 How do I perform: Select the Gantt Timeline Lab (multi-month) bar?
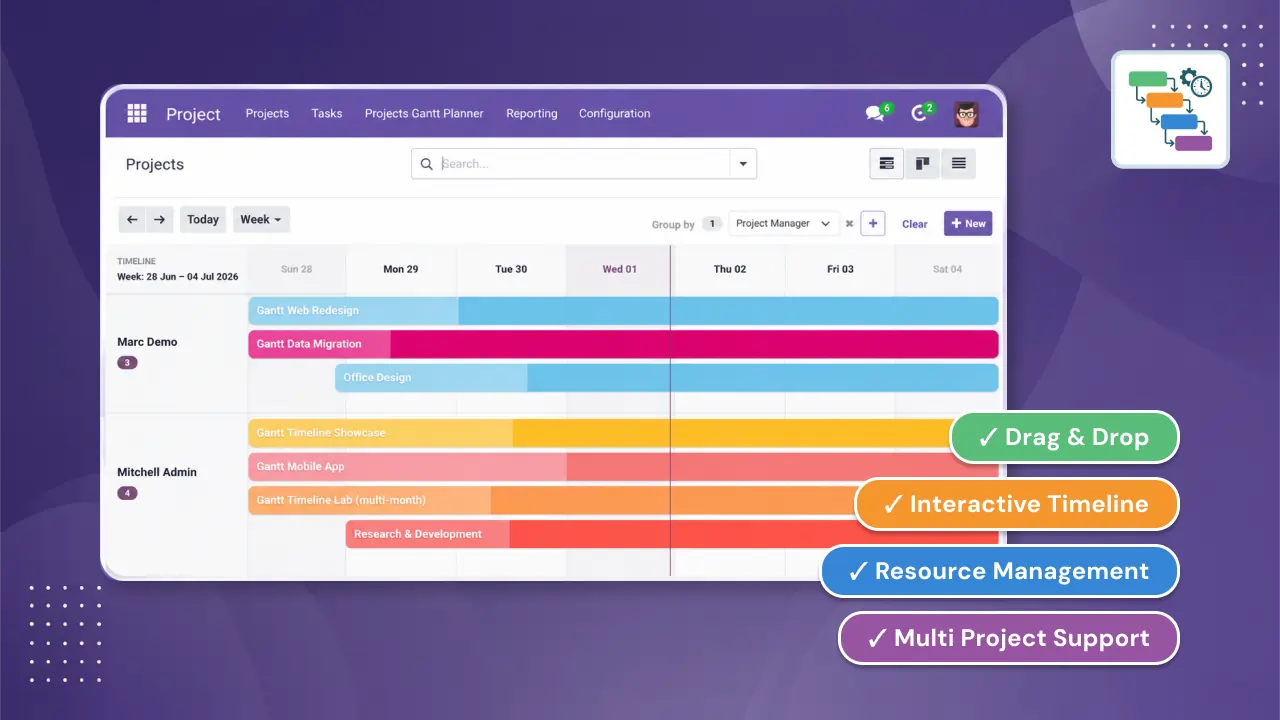[552, 500]
